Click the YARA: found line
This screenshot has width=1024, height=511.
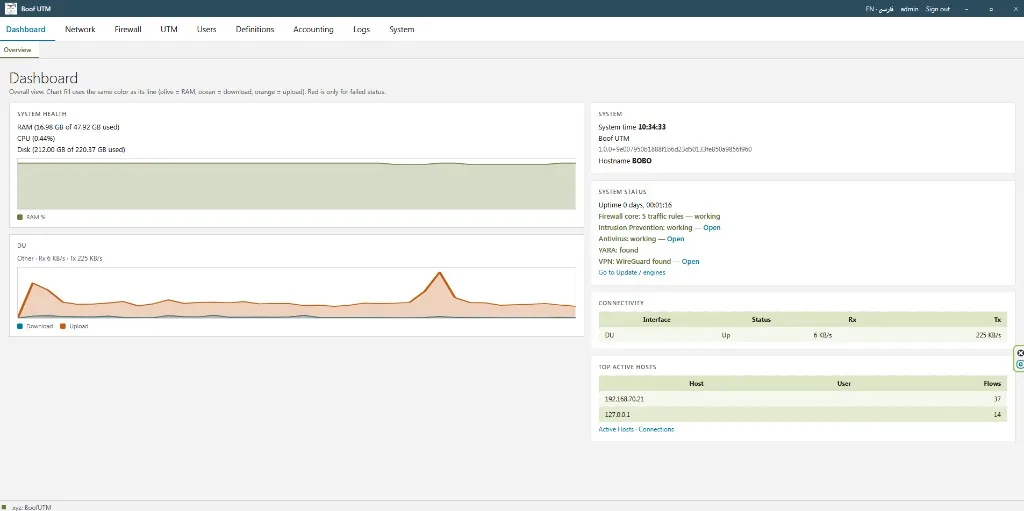(618, 250)
